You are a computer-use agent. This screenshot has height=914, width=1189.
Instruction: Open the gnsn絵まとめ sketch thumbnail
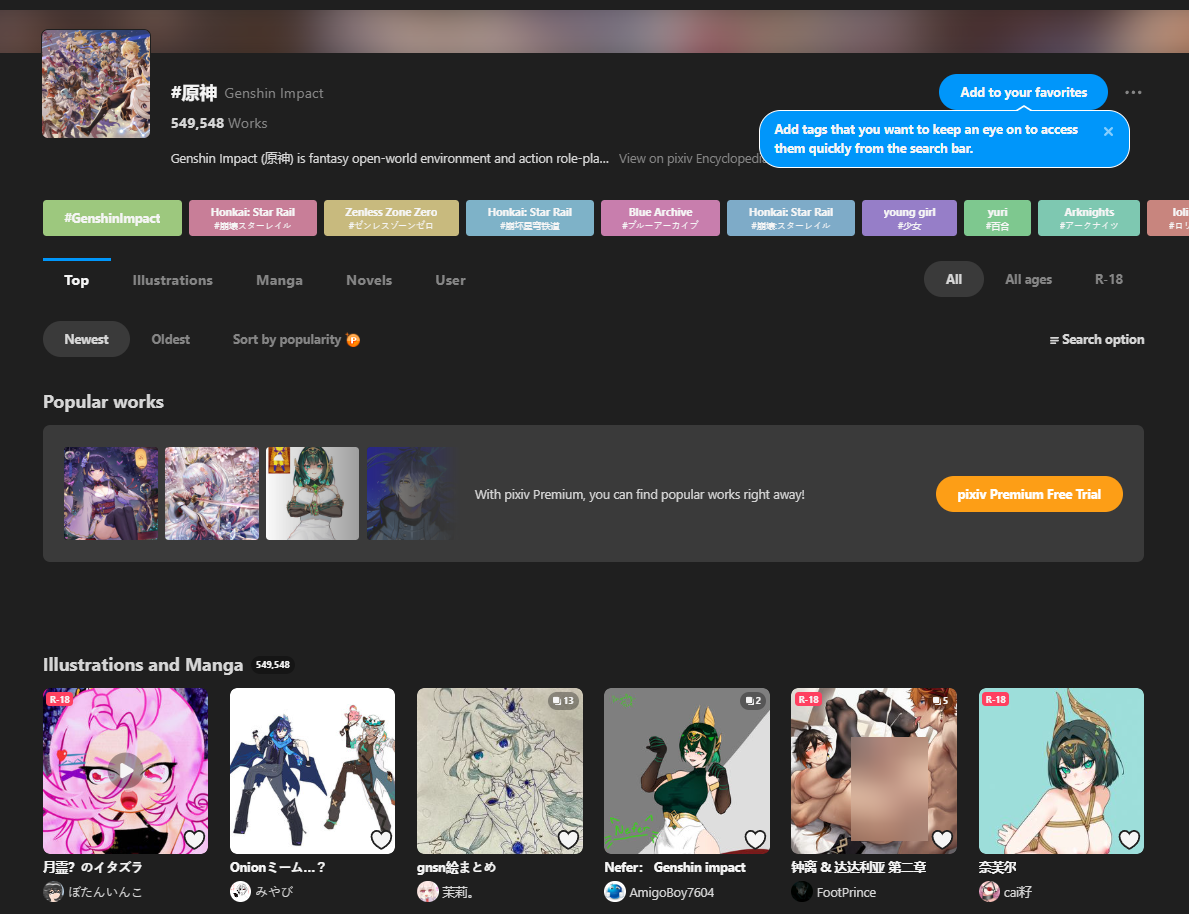[x=500, y=771]
